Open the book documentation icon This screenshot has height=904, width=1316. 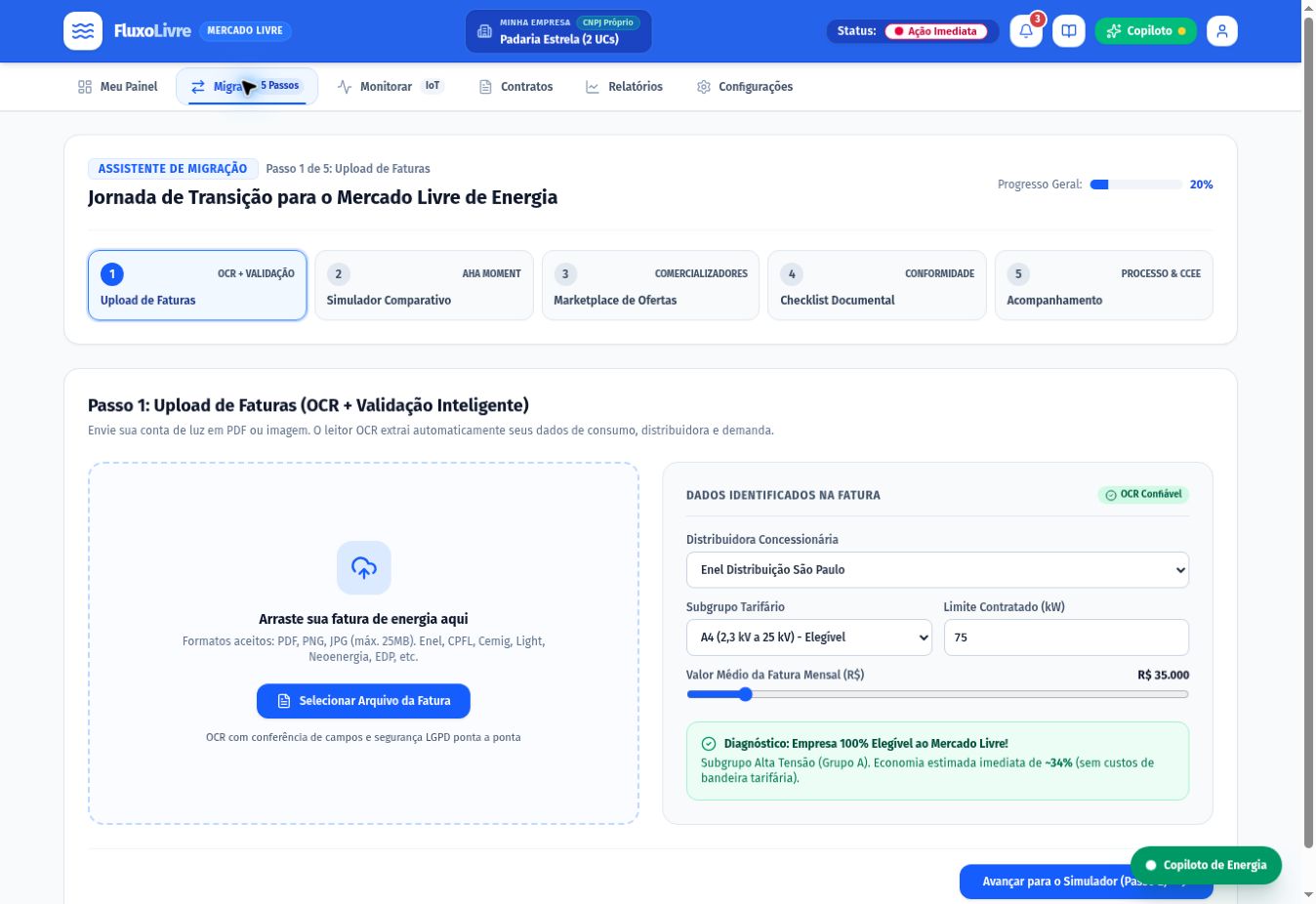point(1069,31)
